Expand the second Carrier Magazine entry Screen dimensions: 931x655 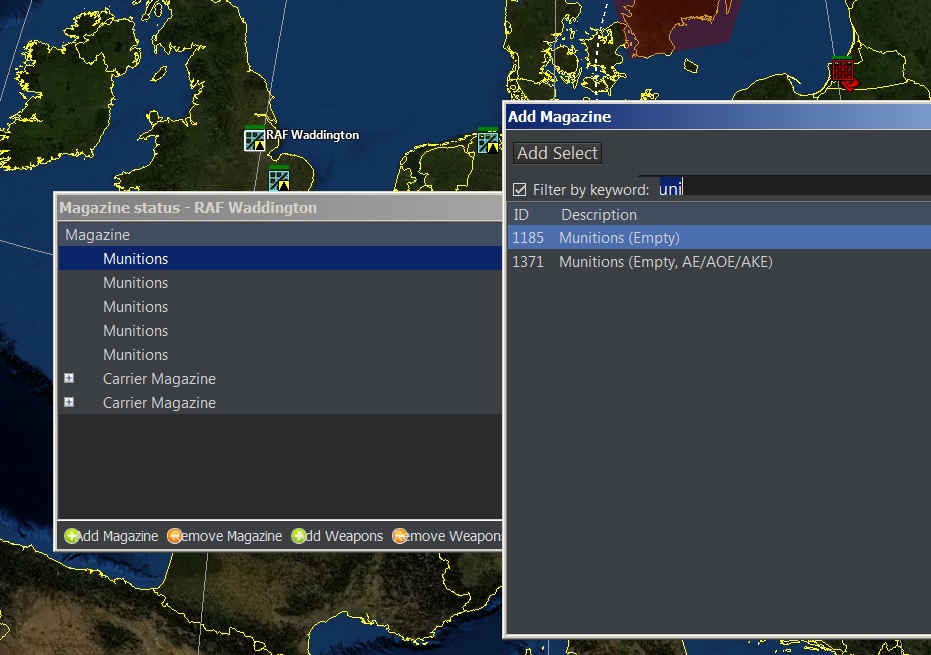pos(69,402)
